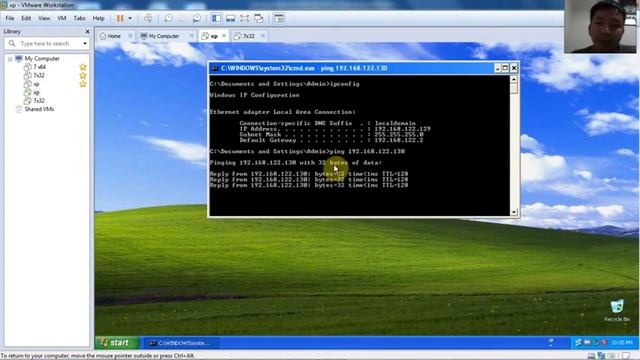This screenshot has height=360, width=640.
Task: Open the Edit menu
Action: point(26,18)
